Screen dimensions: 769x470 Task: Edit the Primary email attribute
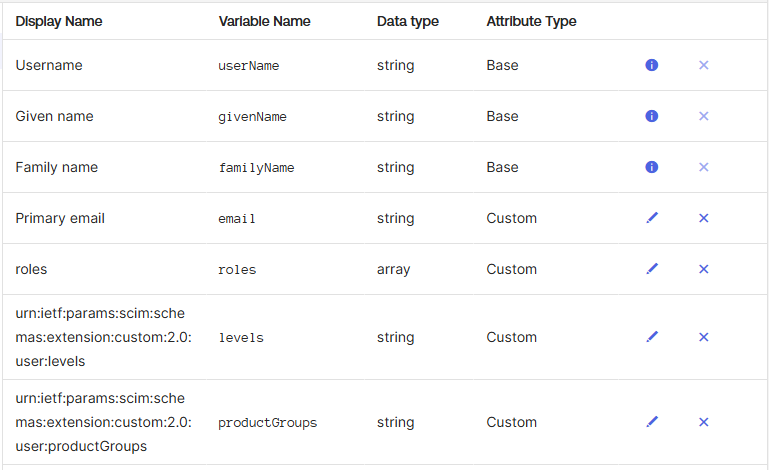point(652,218)
